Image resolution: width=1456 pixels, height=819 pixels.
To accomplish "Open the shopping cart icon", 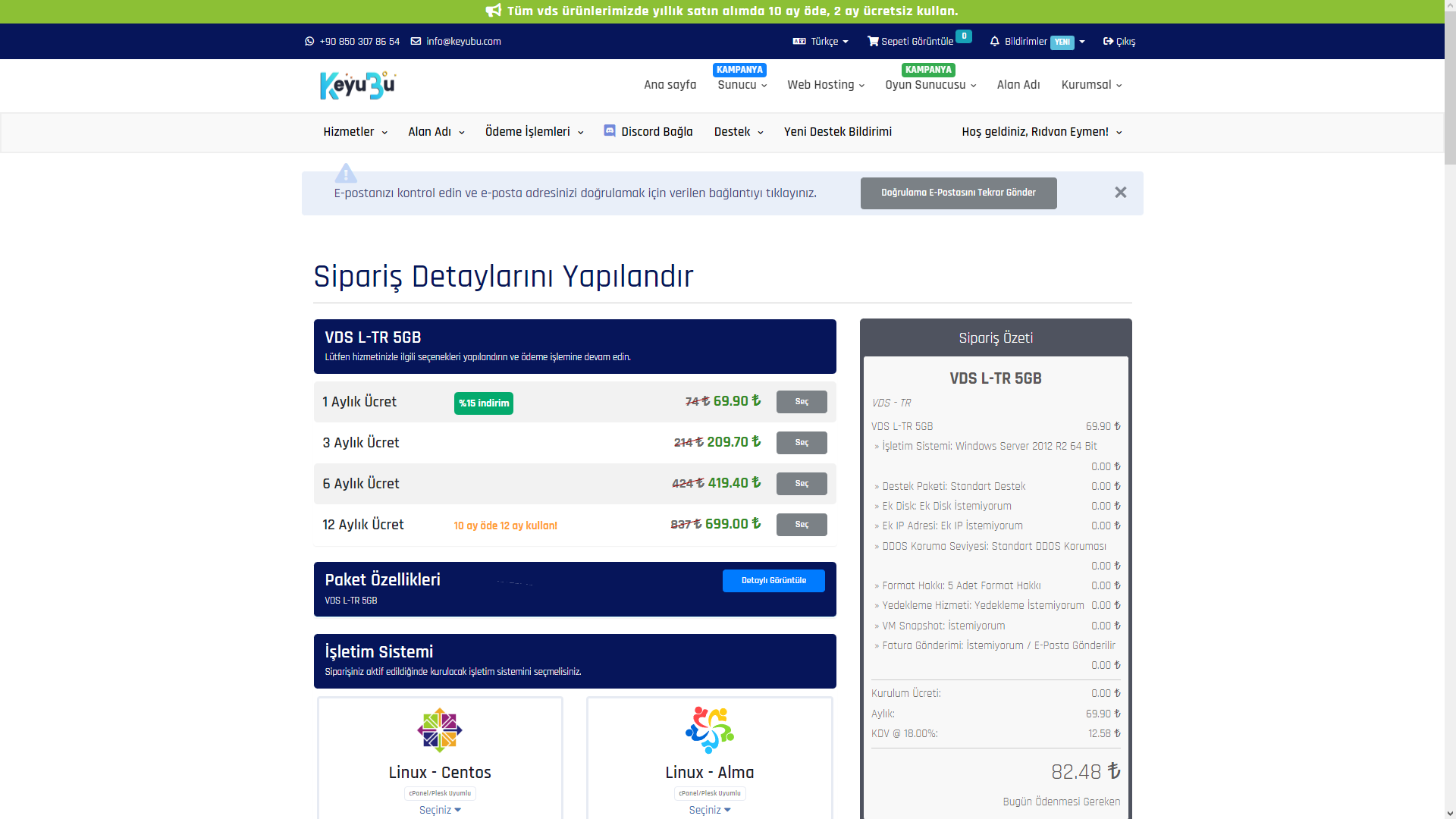I will 873,42.
